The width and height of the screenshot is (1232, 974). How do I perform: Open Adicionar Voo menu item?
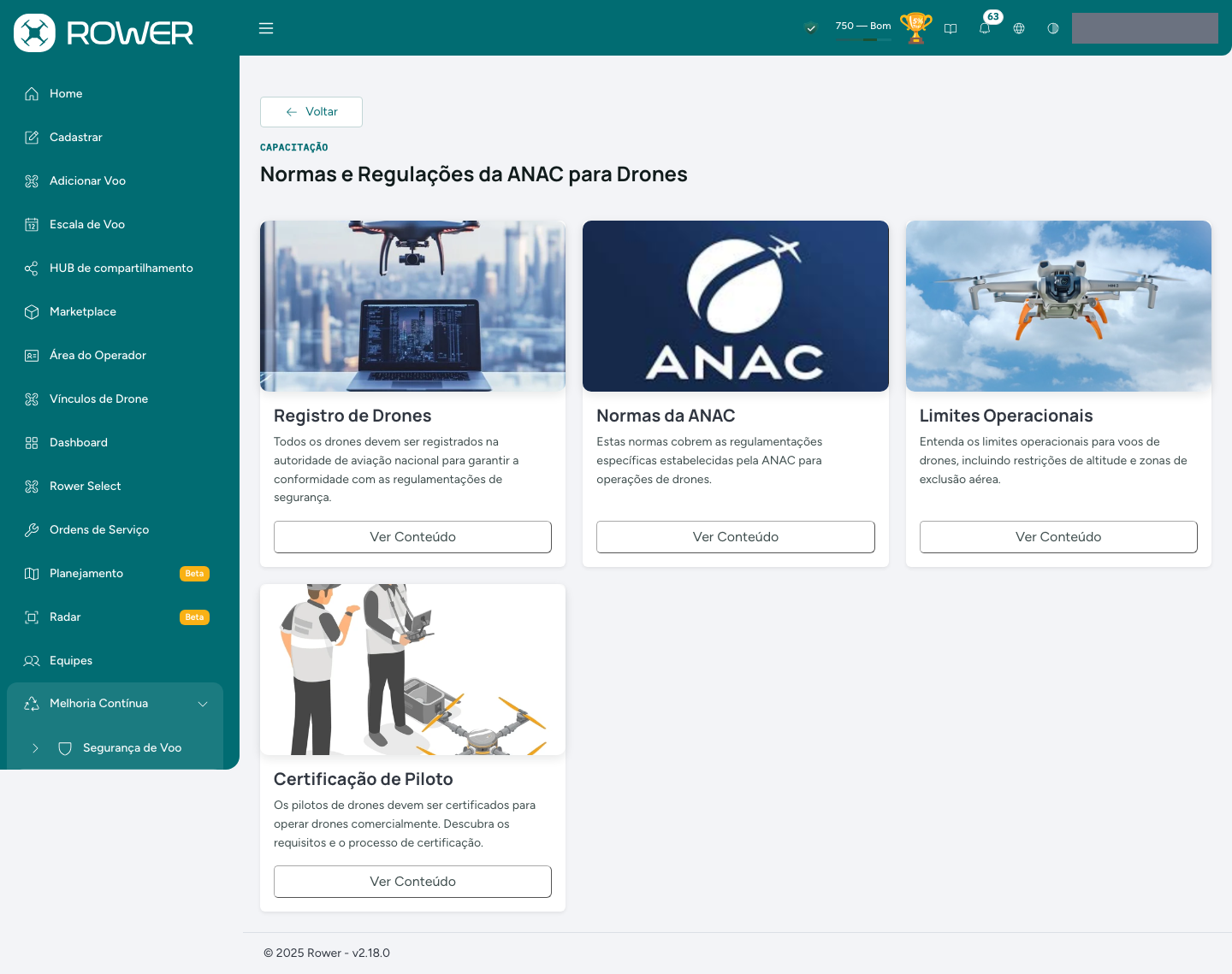[x=115, y=181]
